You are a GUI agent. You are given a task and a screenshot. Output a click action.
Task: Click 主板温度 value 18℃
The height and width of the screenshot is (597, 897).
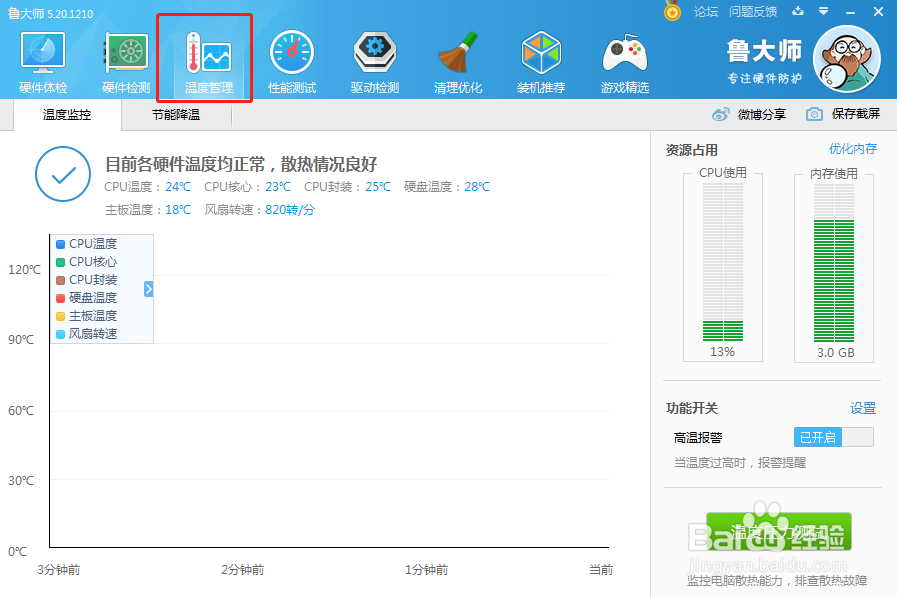click(178, 209)
